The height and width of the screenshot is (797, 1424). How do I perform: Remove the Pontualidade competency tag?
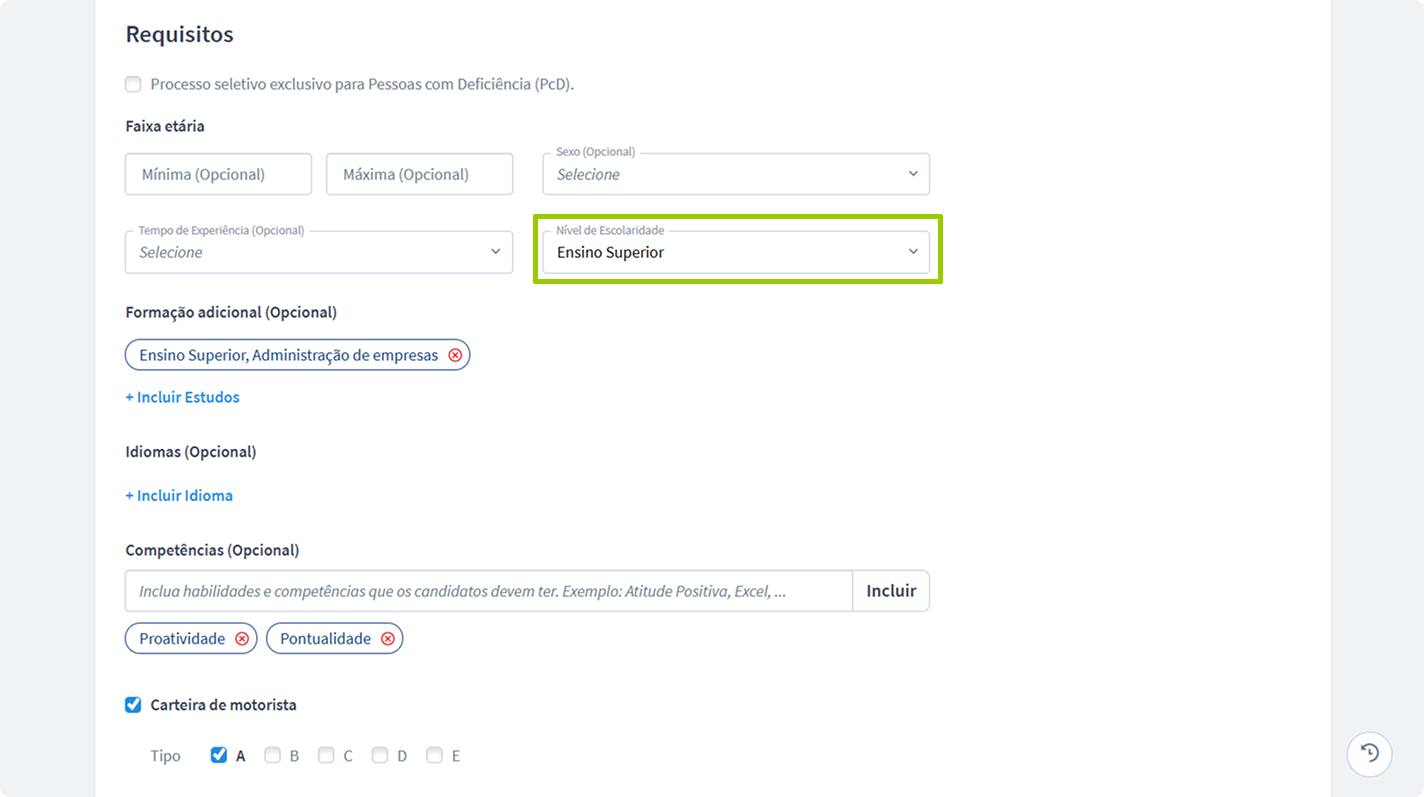tap(388, 639)
